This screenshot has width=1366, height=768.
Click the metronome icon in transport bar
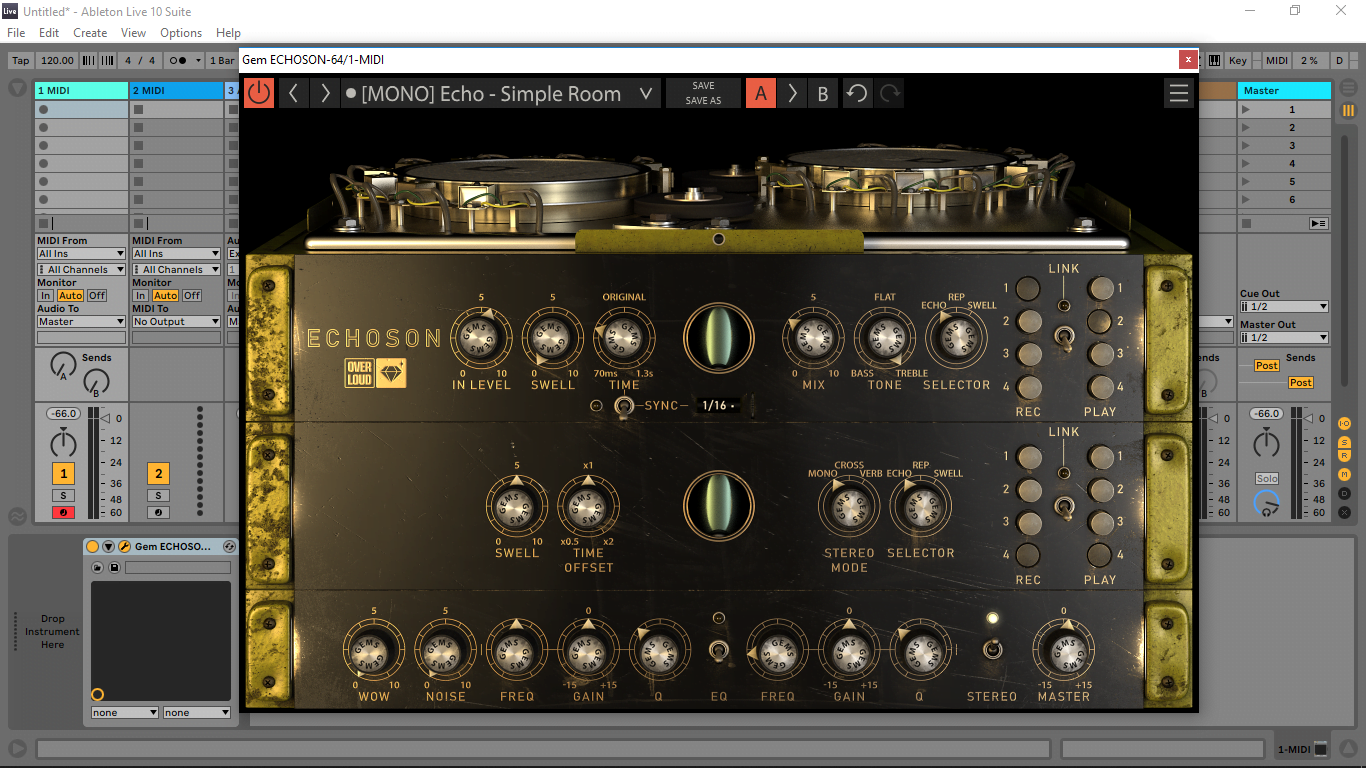(184, 60)
